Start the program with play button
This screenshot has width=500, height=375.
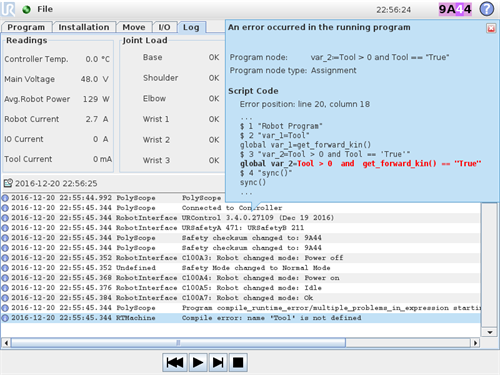coord(198,362)
